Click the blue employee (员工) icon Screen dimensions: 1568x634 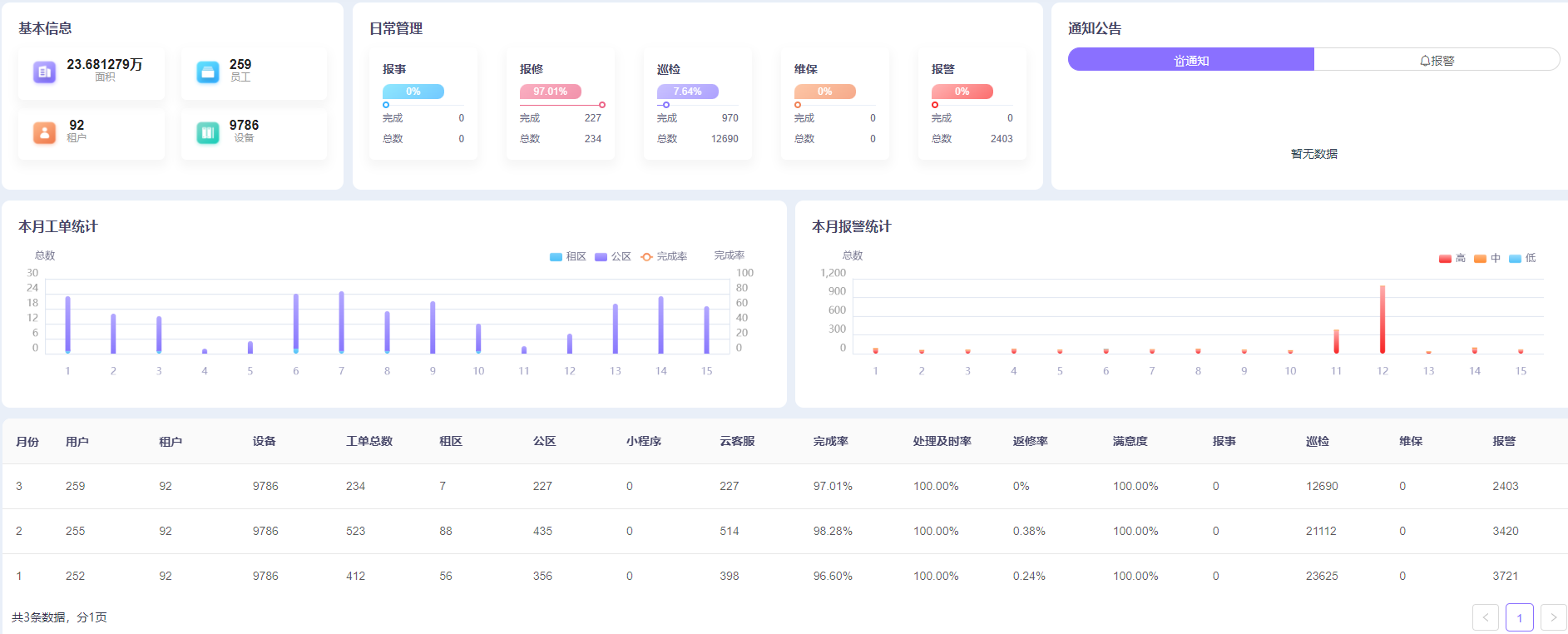click(208, 72)
